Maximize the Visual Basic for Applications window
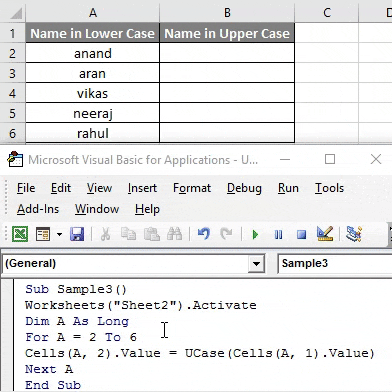Viewport: 392px width, 392px height. (x=330, y=159)
